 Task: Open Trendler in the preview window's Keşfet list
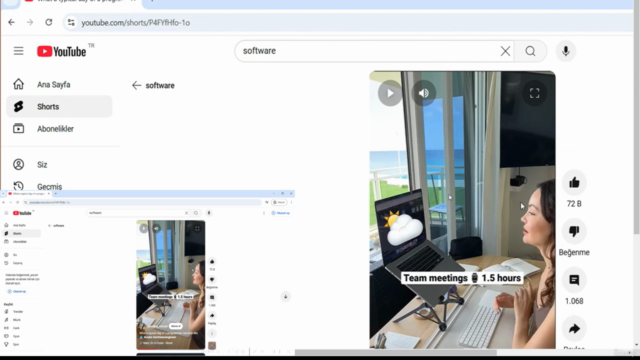click(x=21, y=311)
